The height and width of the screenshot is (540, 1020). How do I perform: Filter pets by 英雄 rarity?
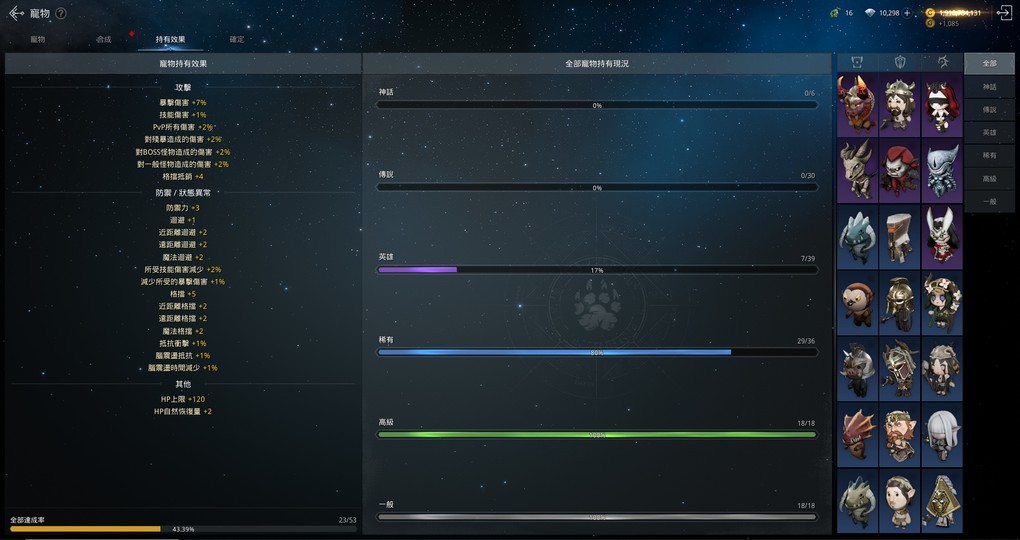pos(989,132)
